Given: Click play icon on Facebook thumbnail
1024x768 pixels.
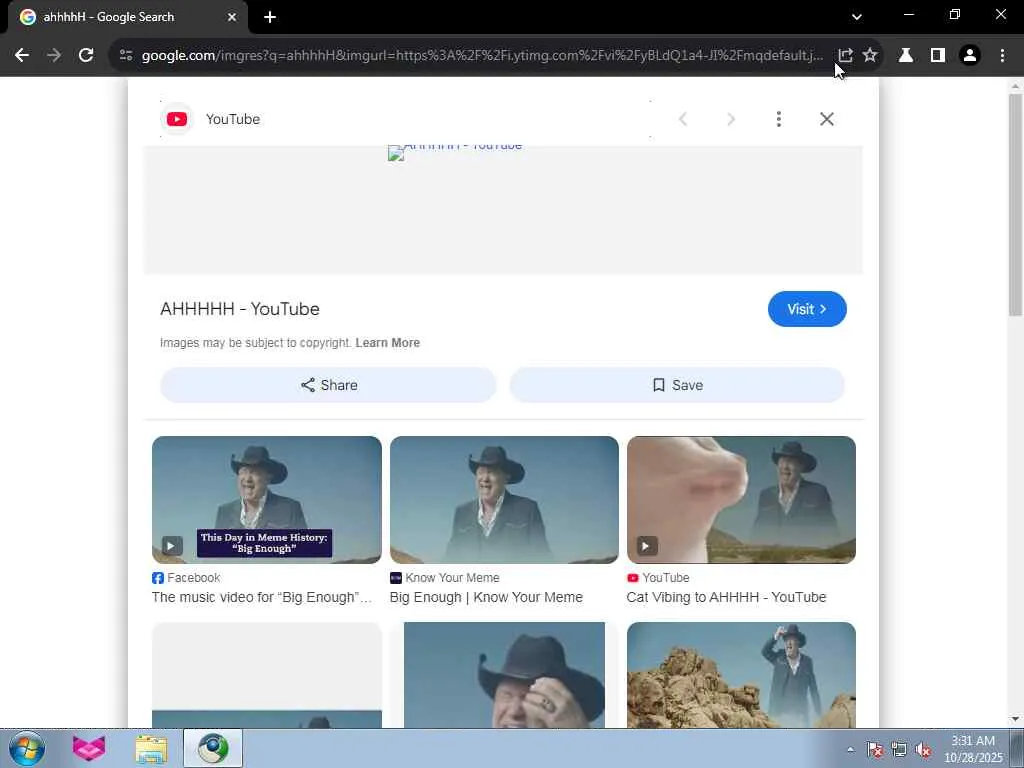Looking at the screenshot, I should click(x=172, y=545).
